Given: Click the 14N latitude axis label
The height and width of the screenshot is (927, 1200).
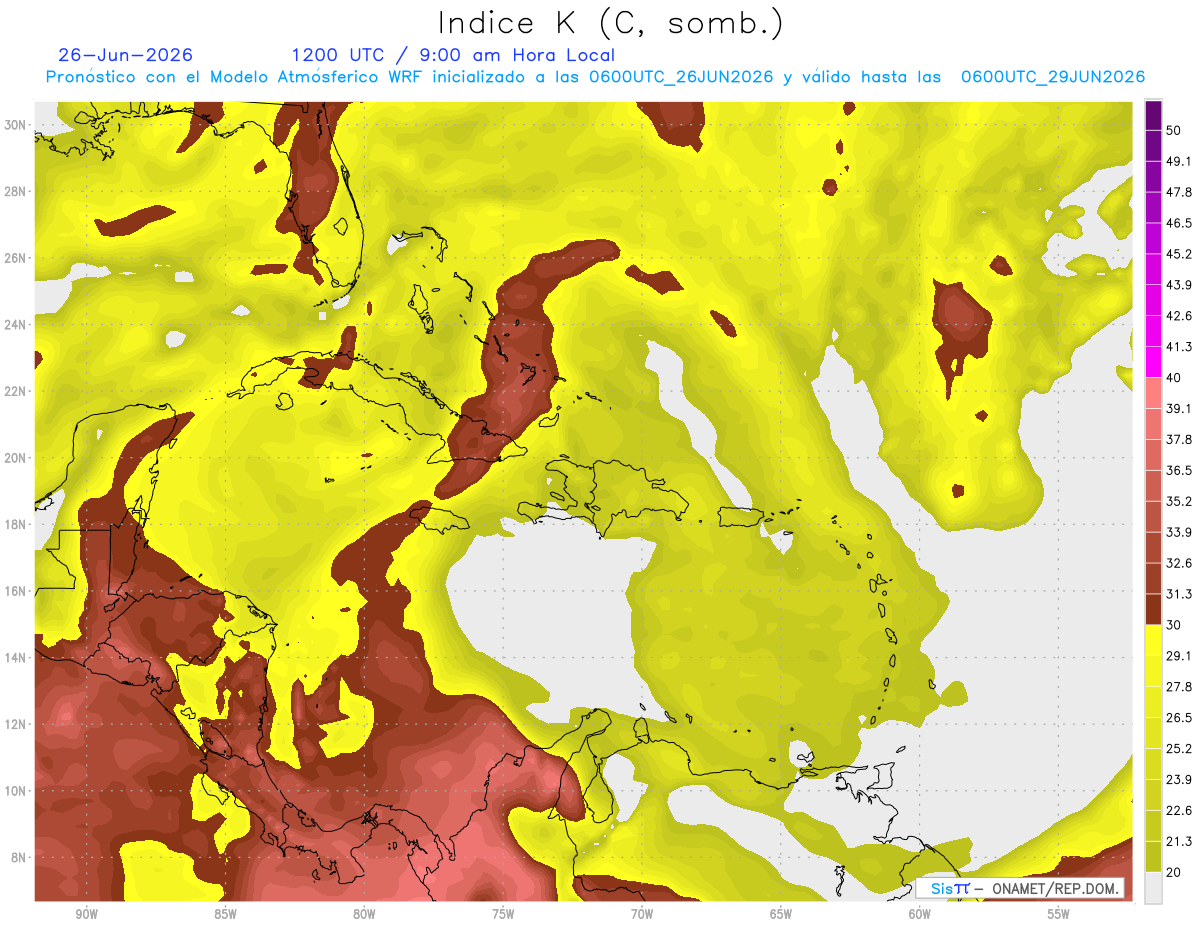Looking at the screenshot, I should tap(16, 658).
